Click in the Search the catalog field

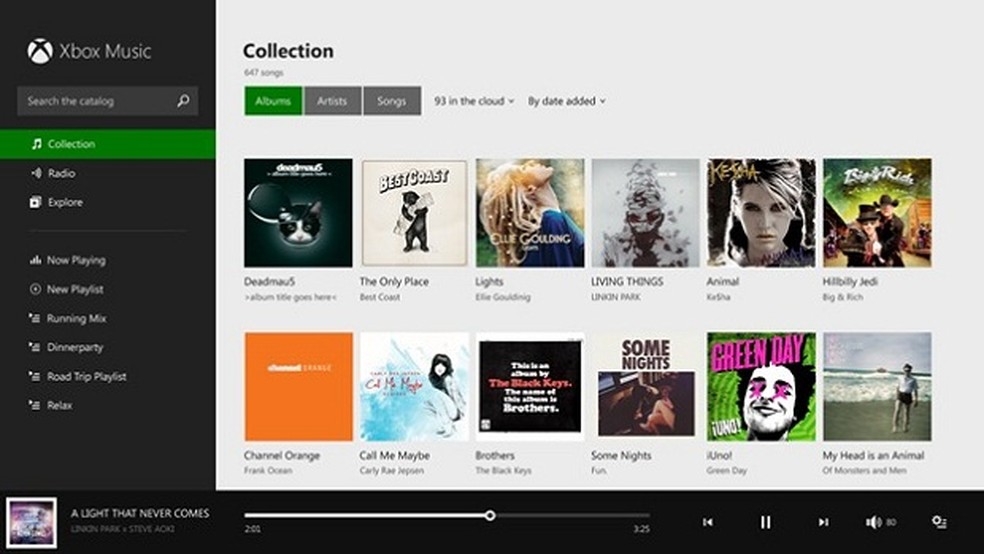coord(107,101)
